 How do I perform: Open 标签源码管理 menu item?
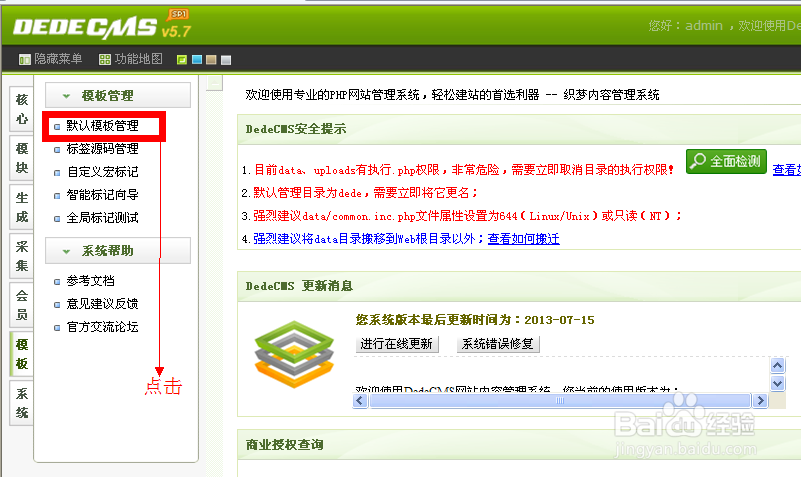tap(102, 149)
